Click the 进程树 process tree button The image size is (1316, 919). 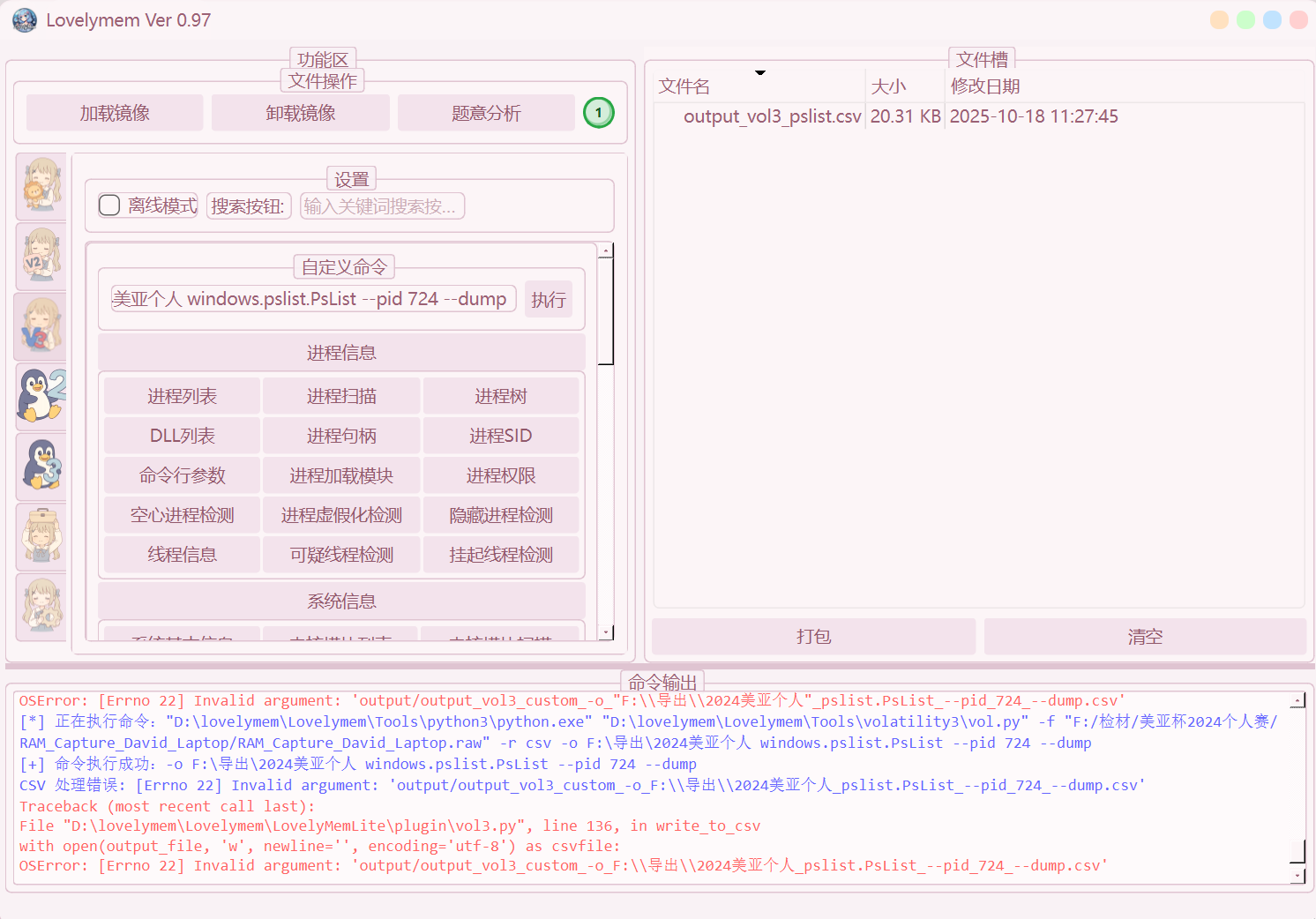point(500,397)
